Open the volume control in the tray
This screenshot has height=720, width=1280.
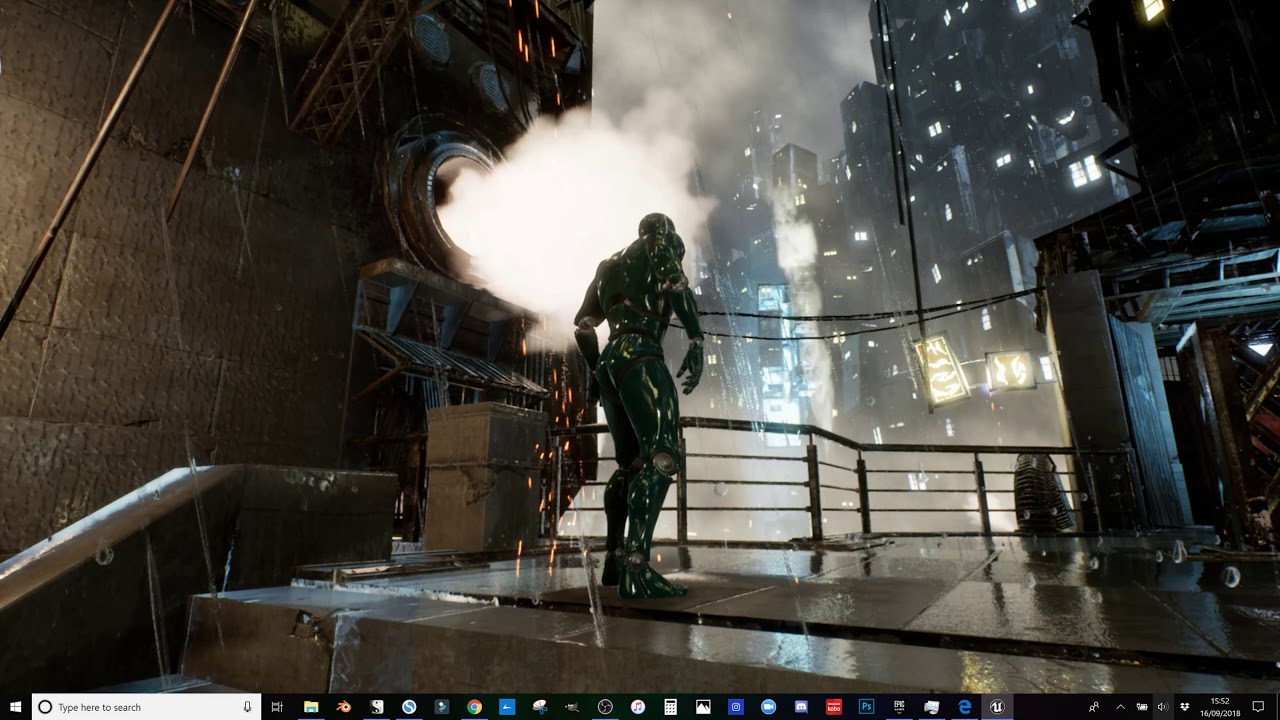1163,707
